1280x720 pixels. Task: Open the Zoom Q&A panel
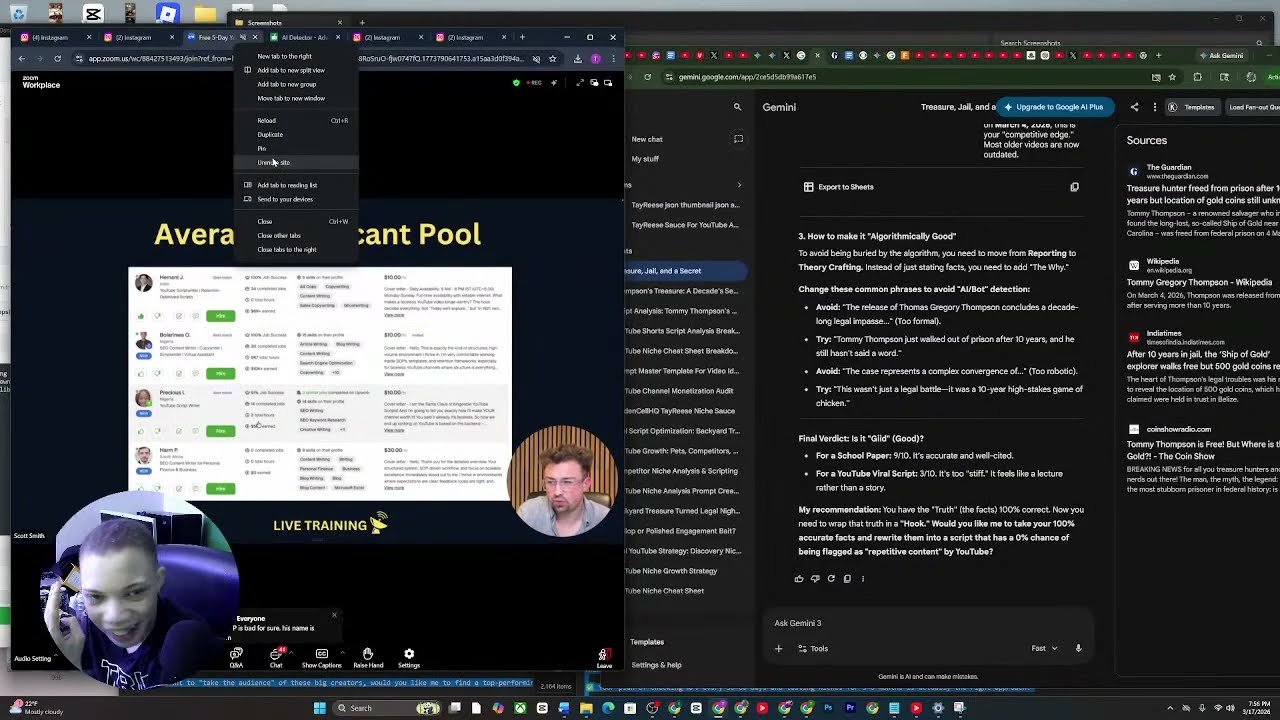(x=236, y=657)
